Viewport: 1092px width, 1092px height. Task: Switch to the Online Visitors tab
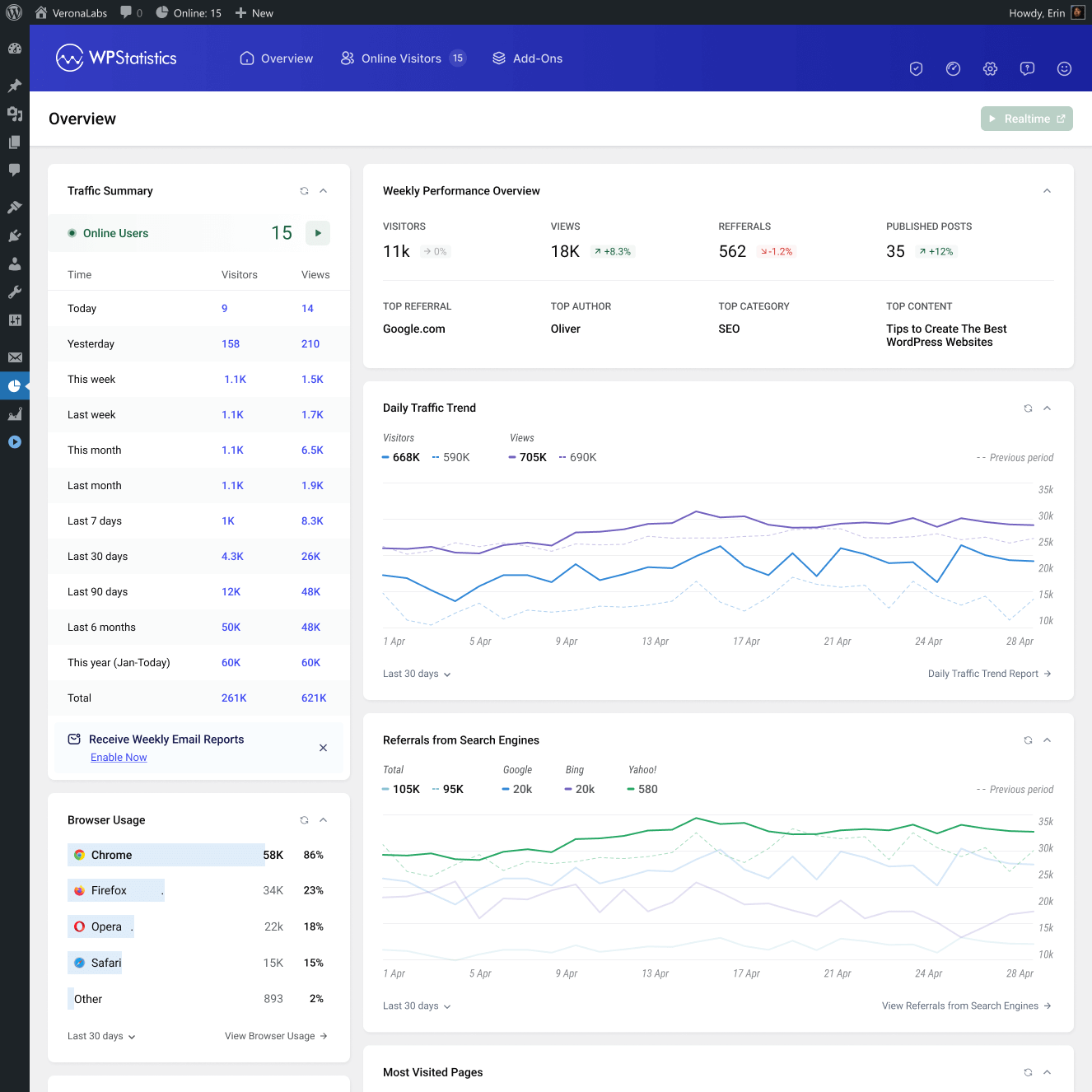403,58
